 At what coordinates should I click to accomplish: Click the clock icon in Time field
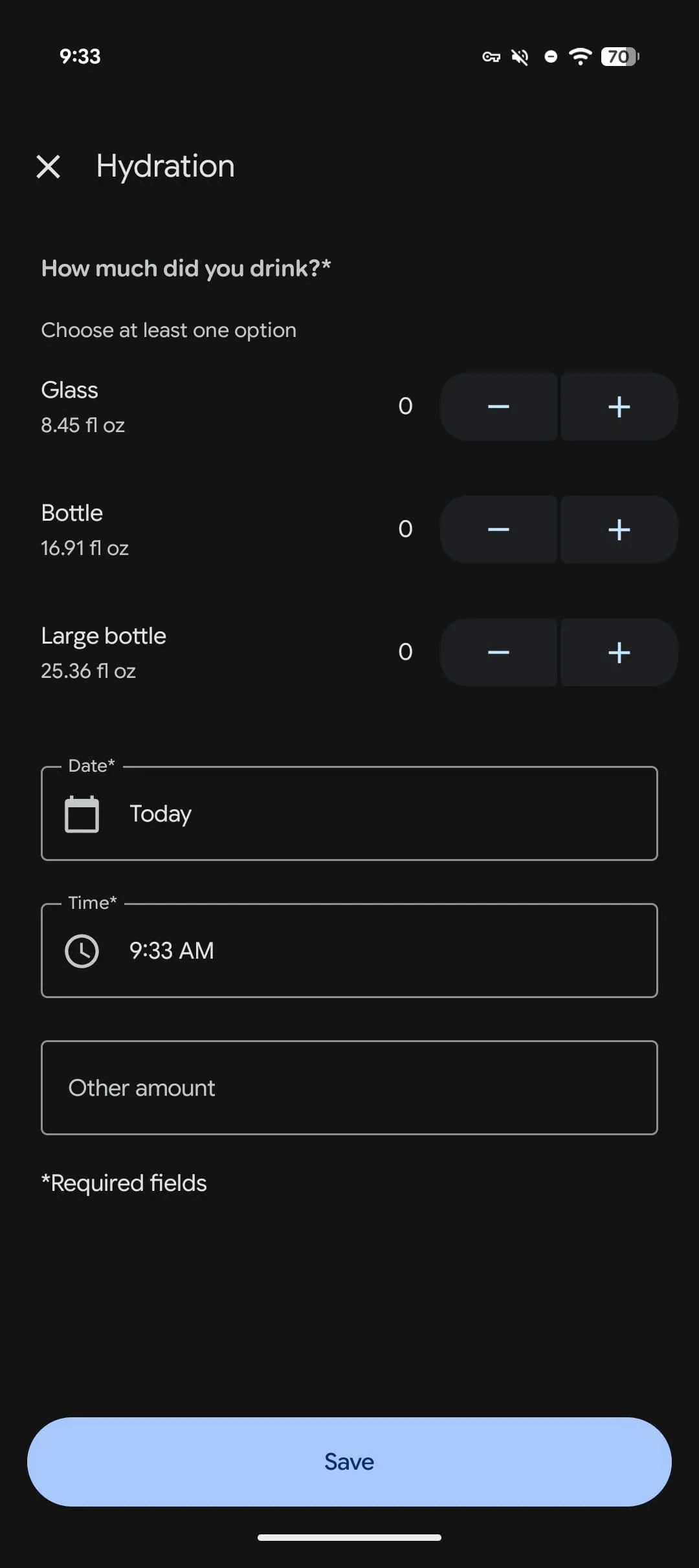[x=82, y=951]
